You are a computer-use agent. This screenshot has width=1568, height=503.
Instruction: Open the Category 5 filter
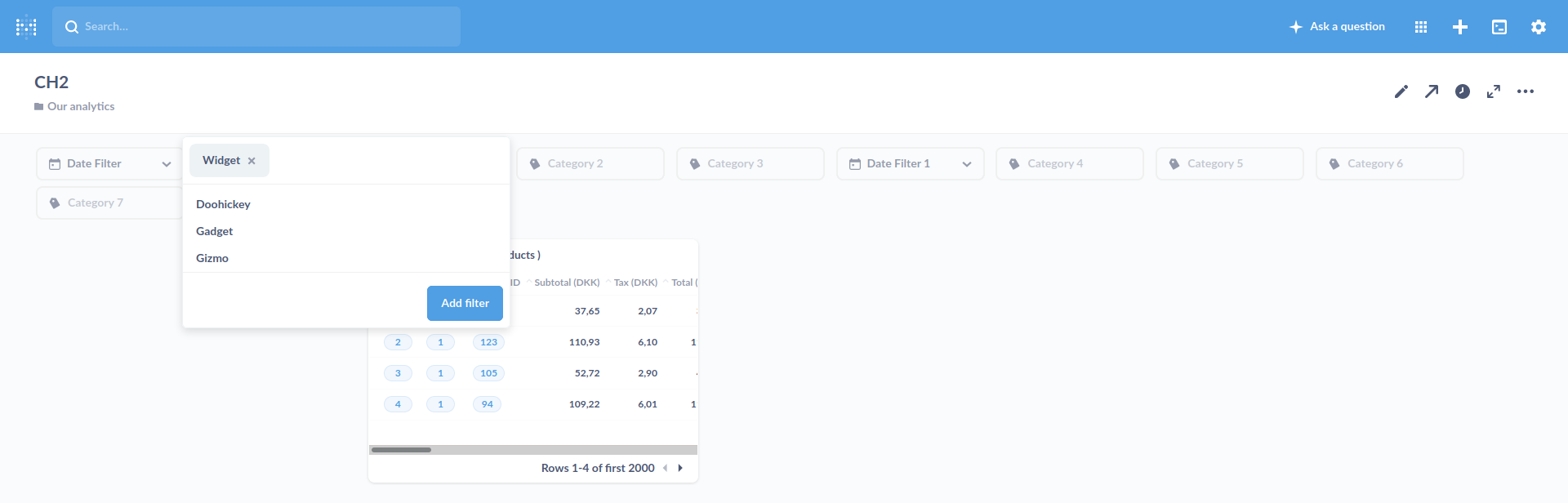pos(1230,164)
